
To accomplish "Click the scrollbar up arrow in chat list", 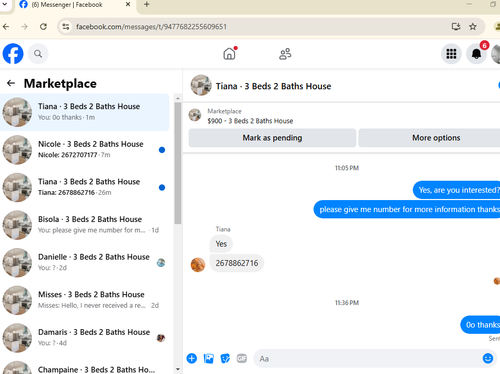I will coord(178,98).
